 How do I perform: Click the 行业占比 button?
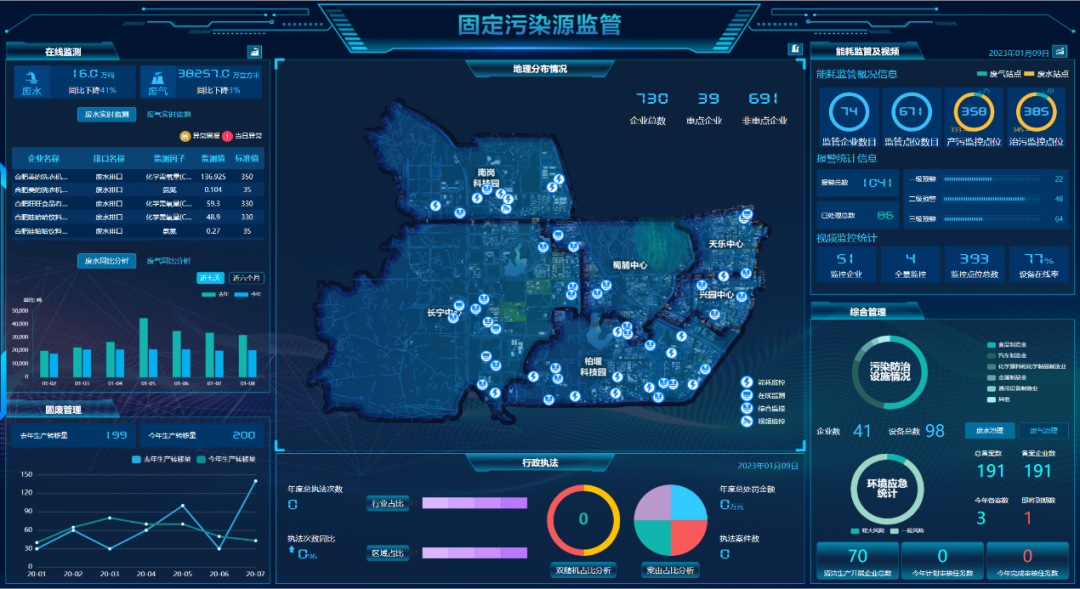[388, 503]
